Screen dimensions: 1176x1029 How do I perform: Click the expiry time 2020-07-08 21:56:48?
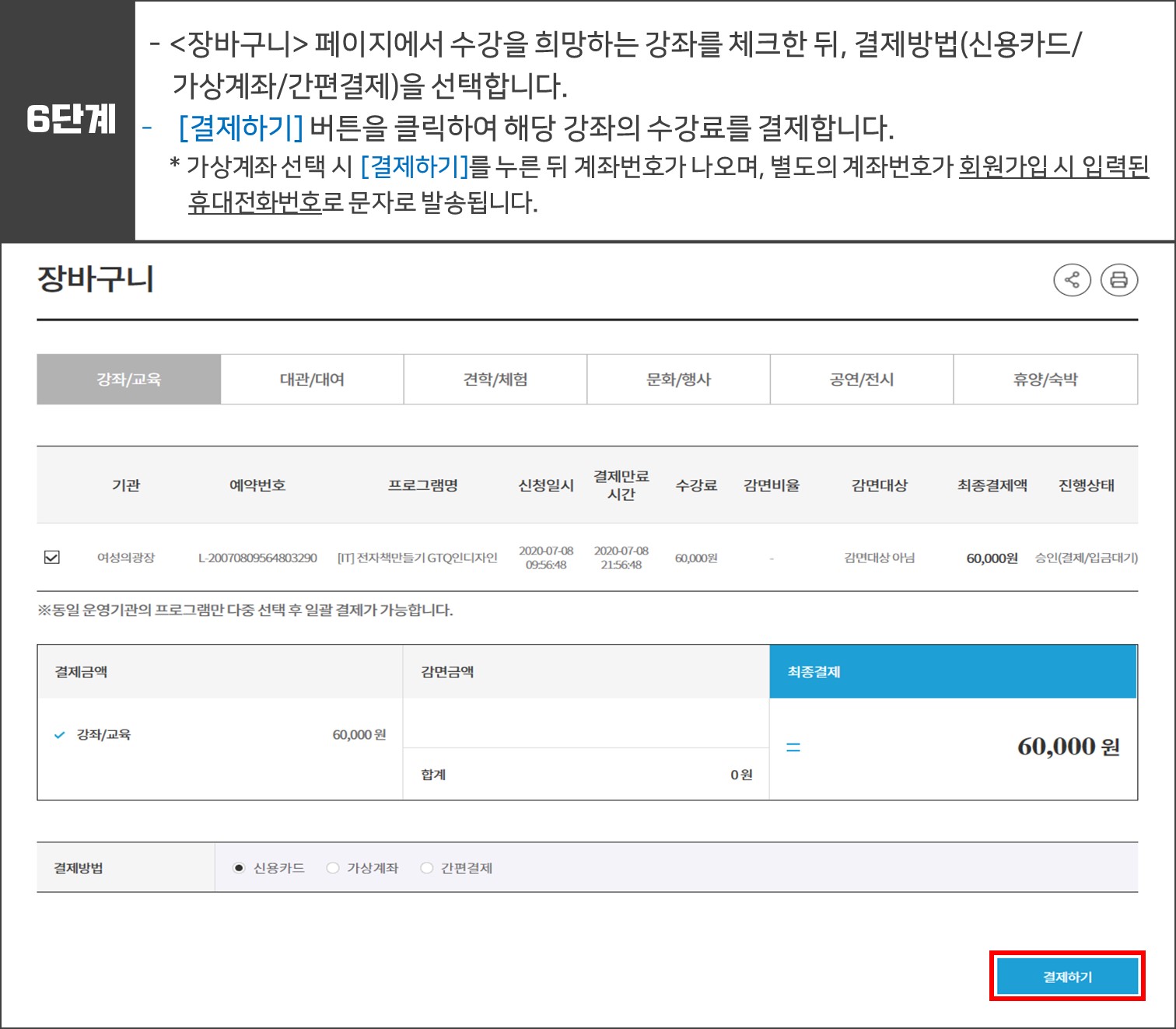pyautogui.click(x=621, y=558)
